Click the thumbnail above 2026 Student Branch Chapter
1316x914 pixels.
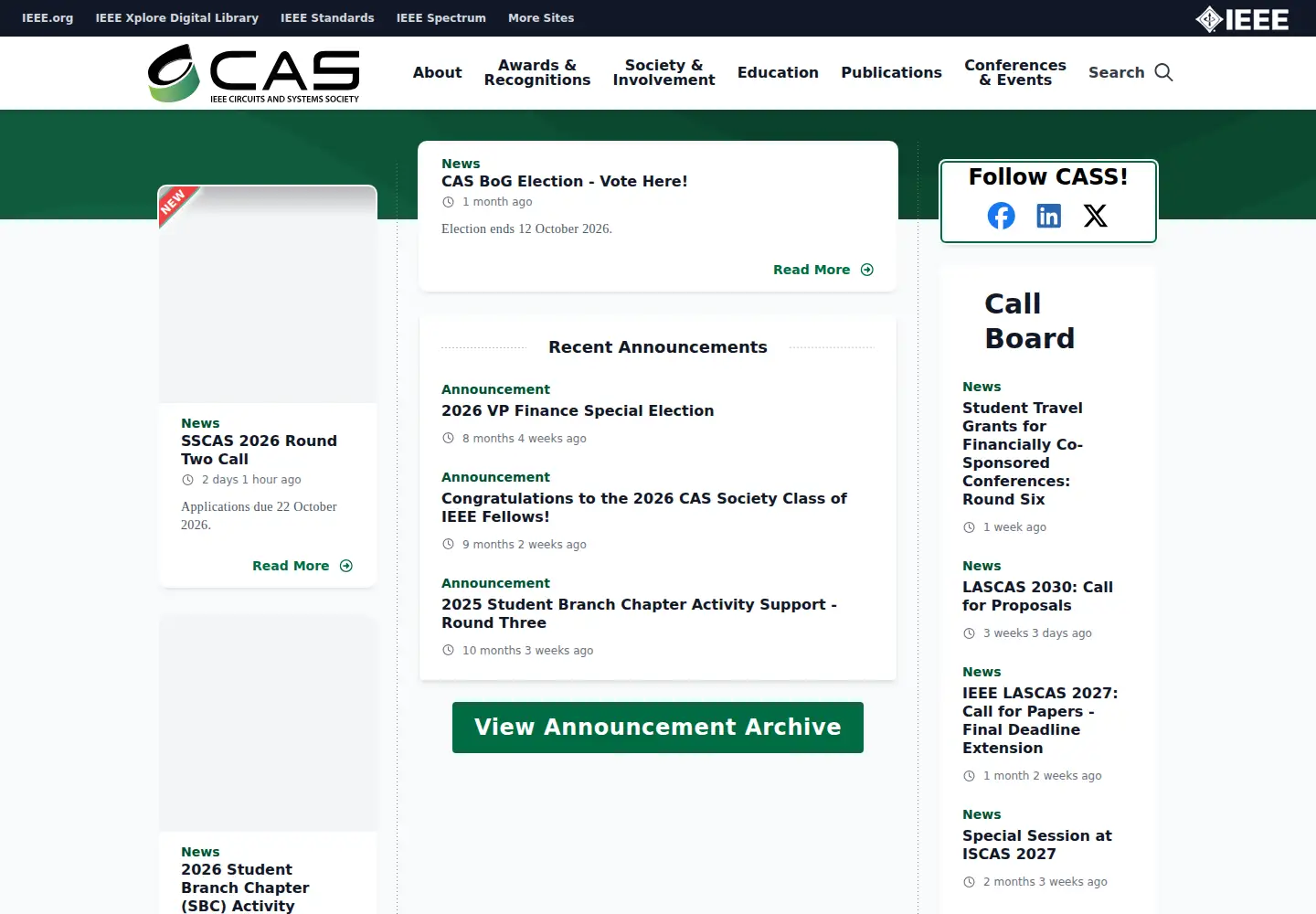(268, 723)
